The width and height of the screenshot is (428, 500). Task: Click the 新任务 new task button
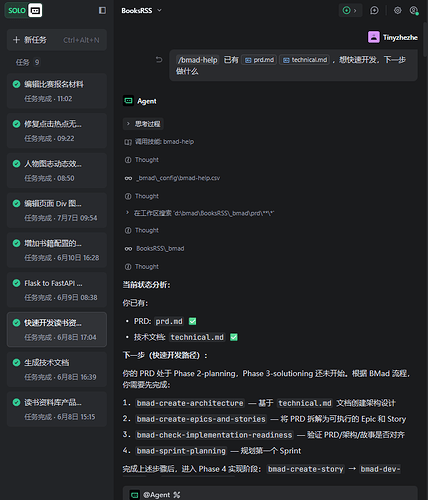57,40
